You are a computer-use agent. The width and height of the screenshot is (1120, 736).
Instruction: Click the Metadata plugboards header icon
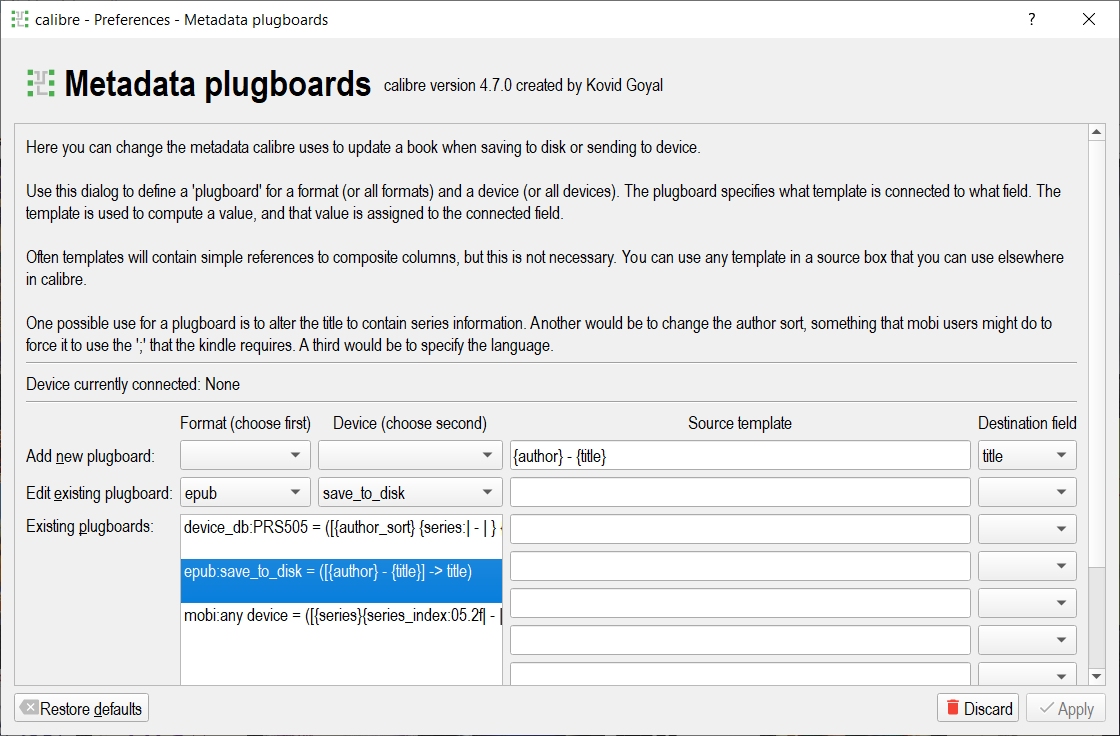point(41,84)
